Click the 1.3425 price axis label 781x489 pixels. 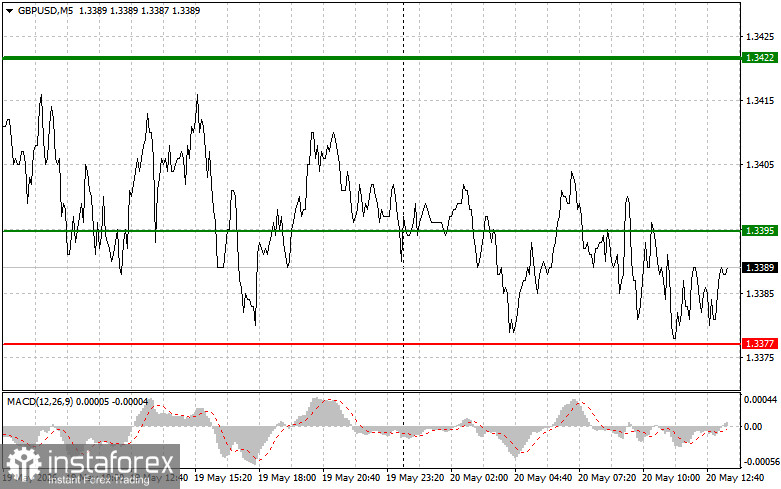pyautogui.click(x=760, y=36)
